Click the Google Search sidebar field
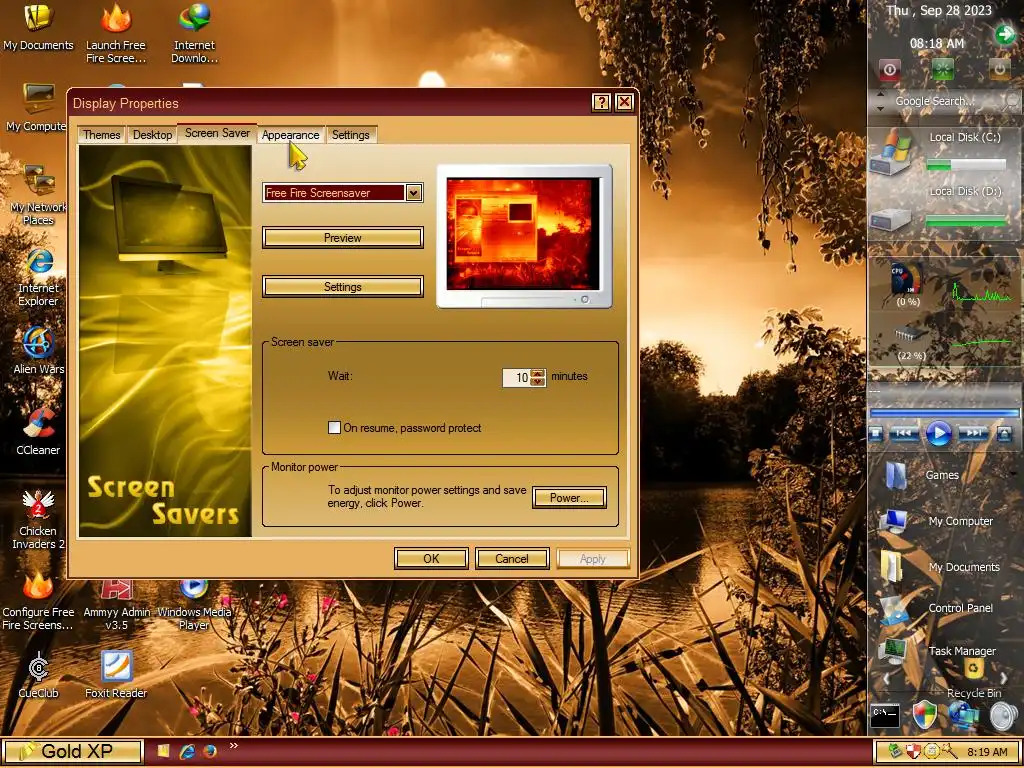Image resolution: width=1024 pixels, height=768 pixels. coord(936,101)
